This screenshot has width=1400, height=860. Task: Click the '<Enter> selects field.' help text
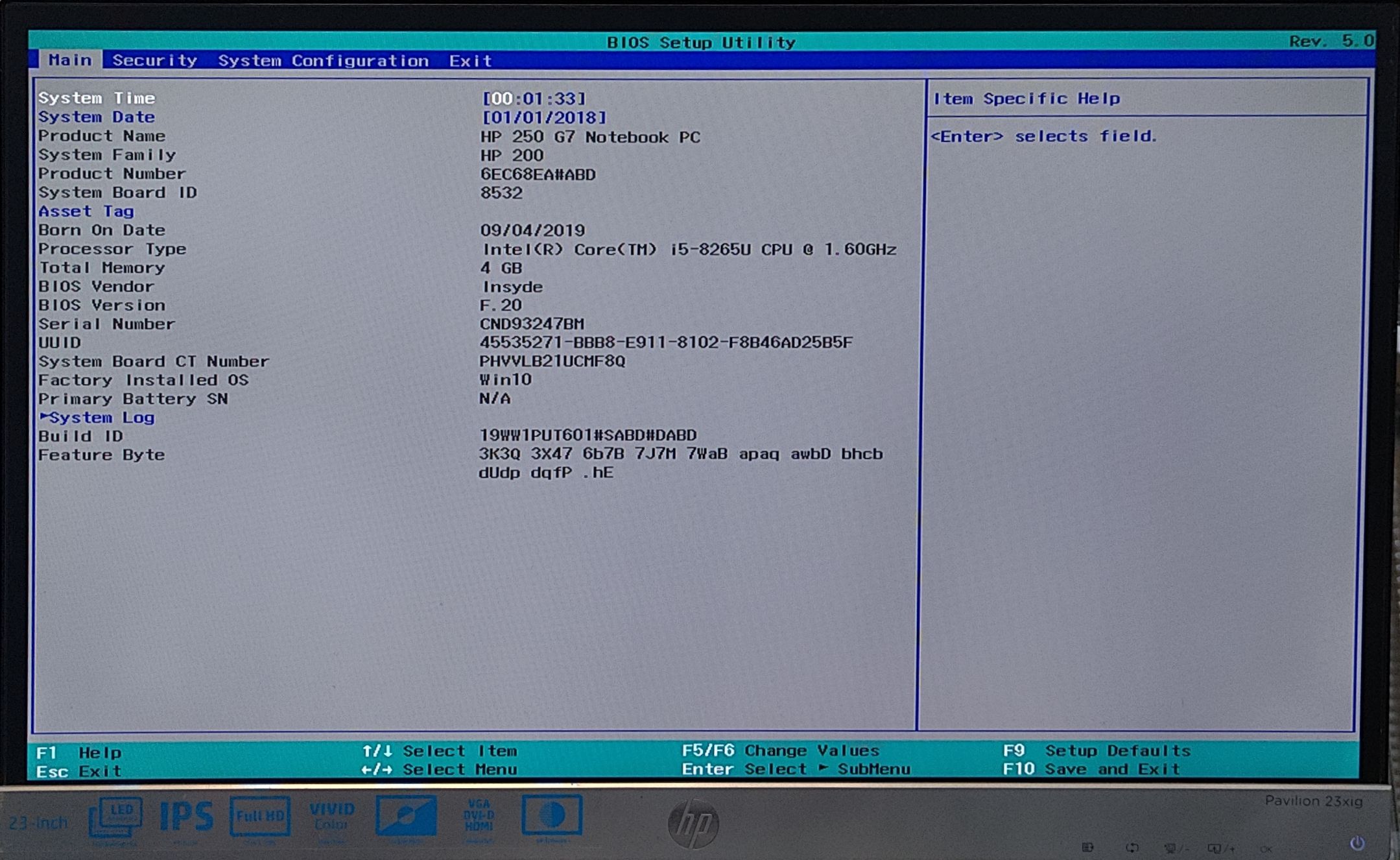click(1044, 136)
